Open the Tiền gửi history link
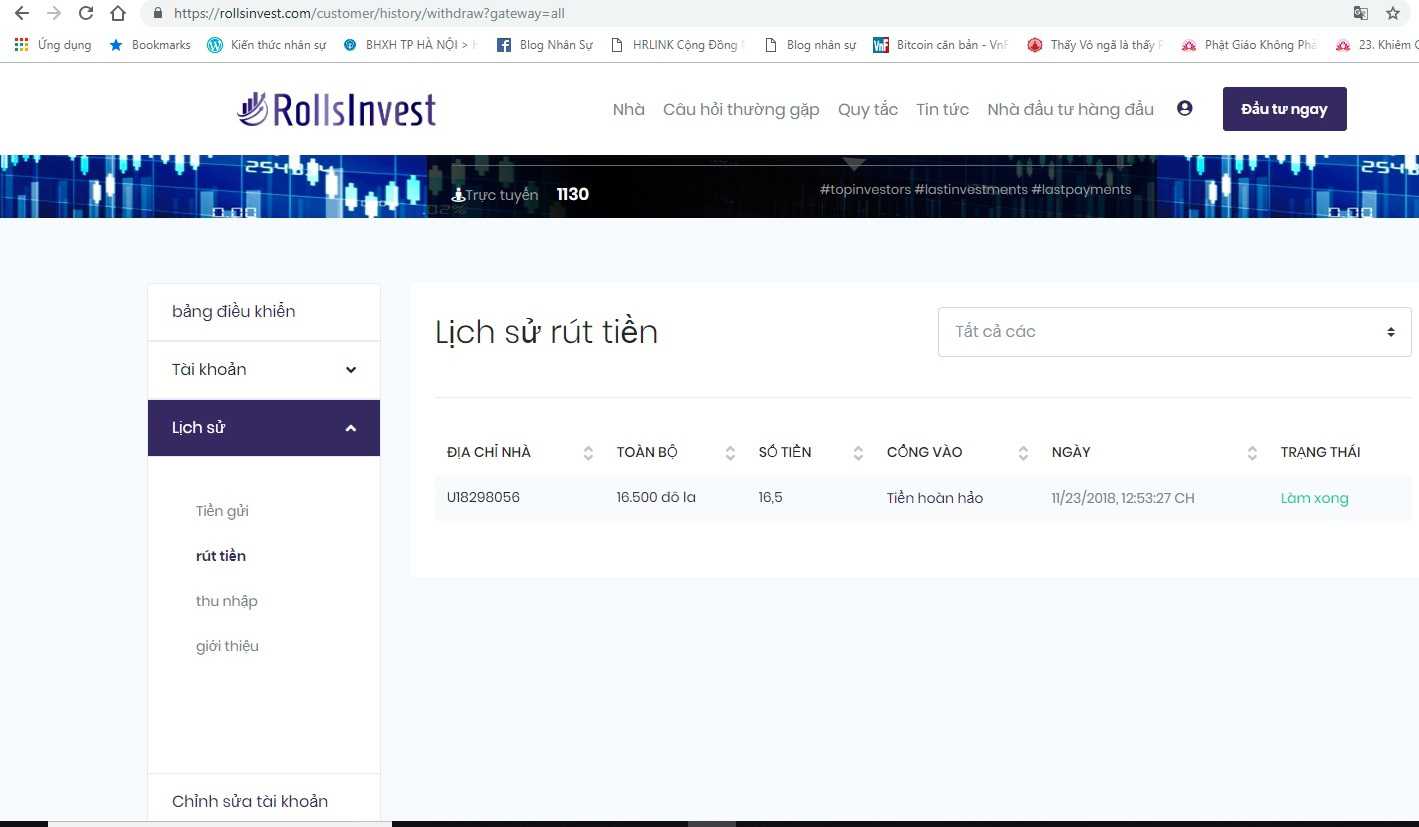Image resolution: width=1419 pixels, height=827 pixels. (x=222, y=511)
